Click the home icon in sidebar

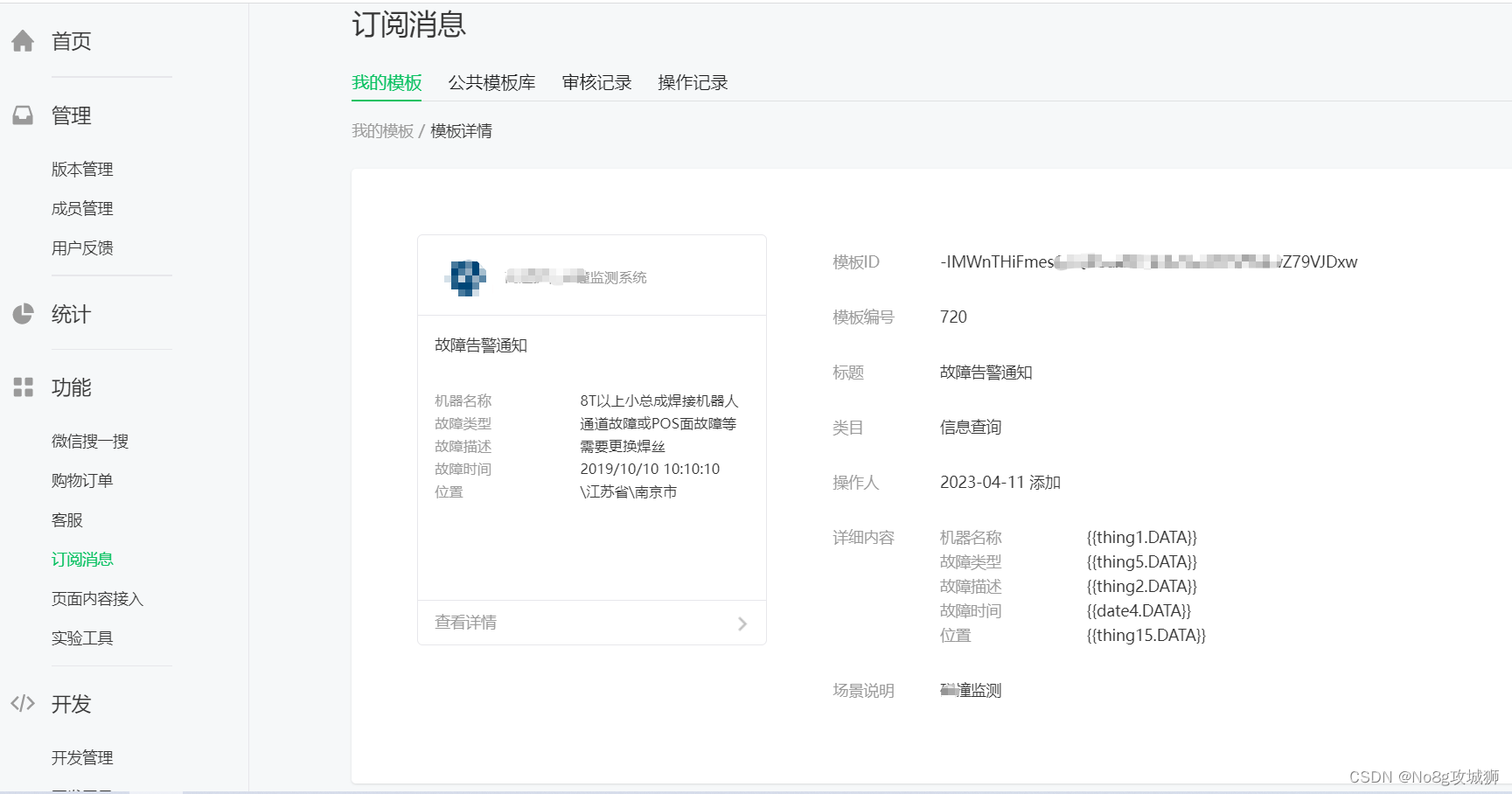click(23, 41)
